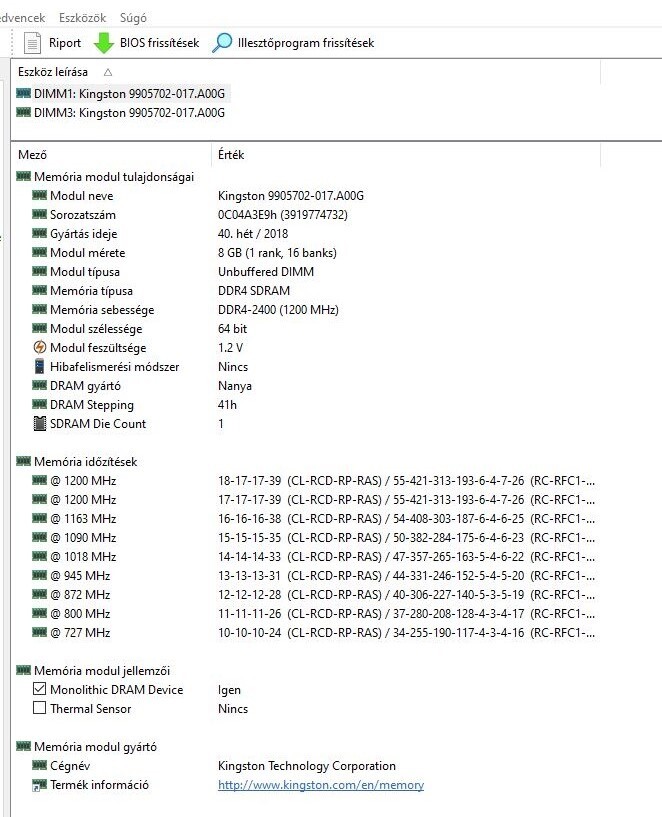The width and height of the screenshot is (662, 817).
Task: Click the Modul mérete row icon
Action: [40, 252]
